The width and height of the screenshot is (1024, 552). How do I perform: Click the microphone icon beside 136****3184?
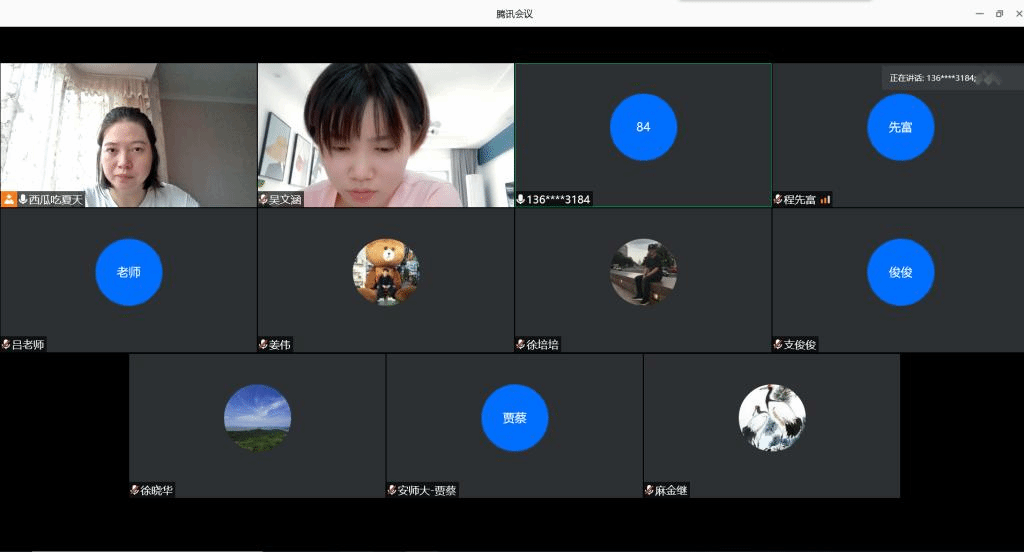coord(521,199)
